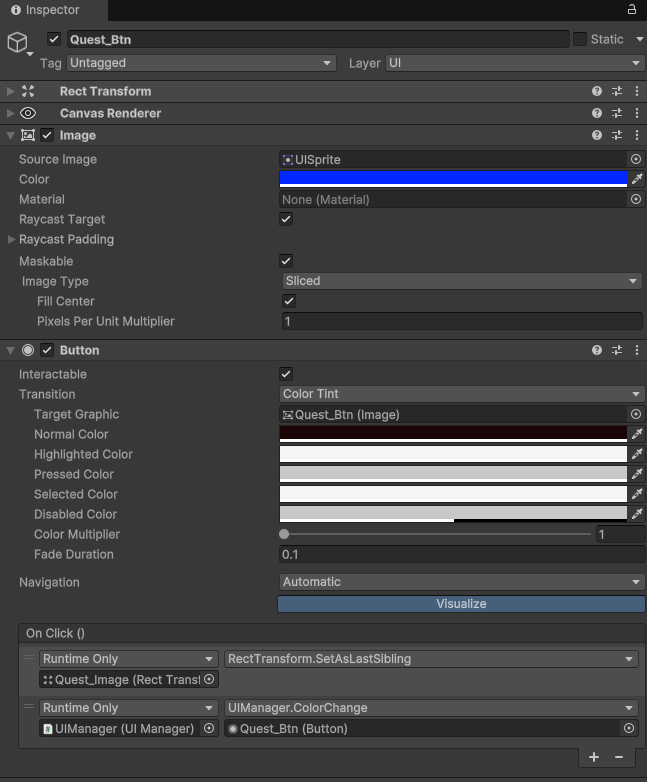
Task: Open Canvas Renderer presets
Action: click(x=617, y=113)
